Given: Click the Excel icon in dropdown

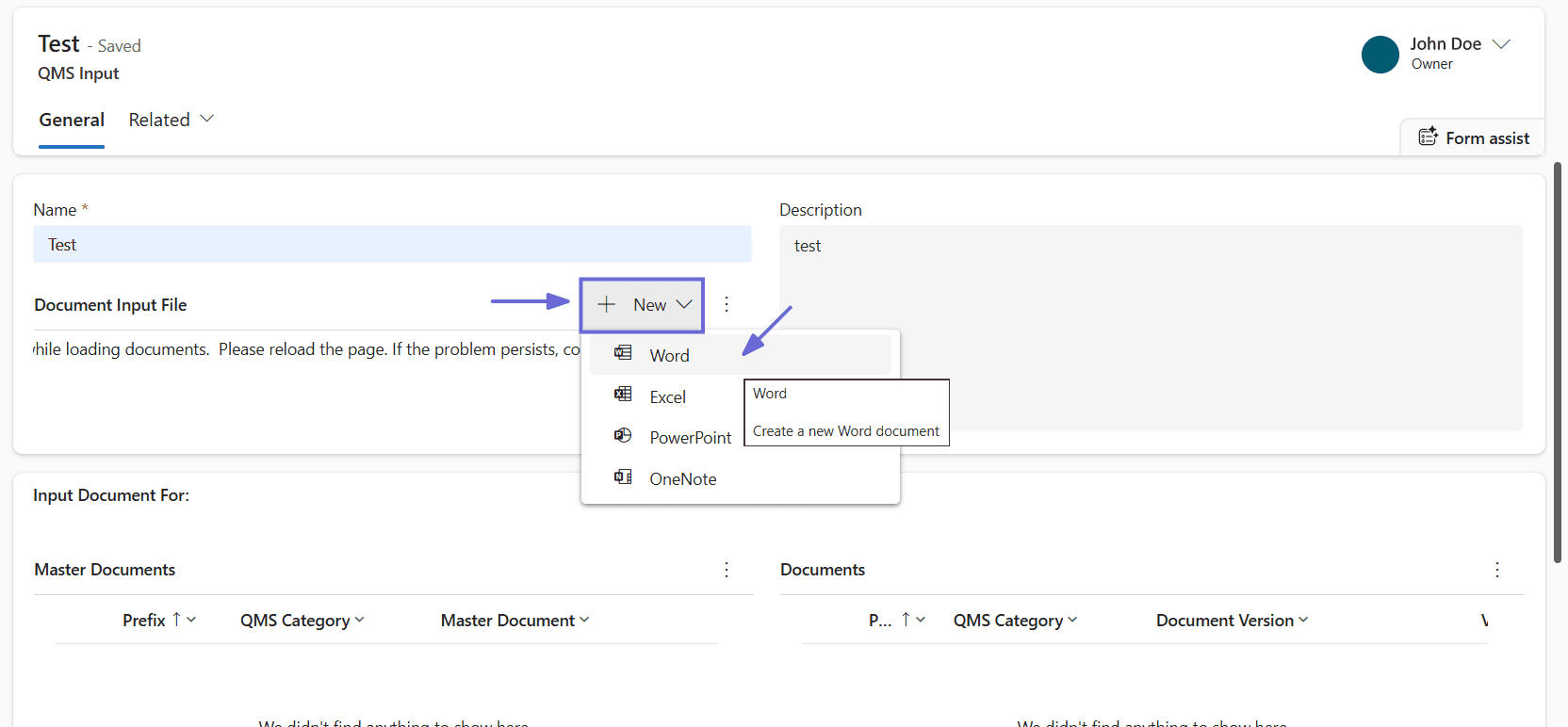Looking at the screenshot, I should click(623, 395).
